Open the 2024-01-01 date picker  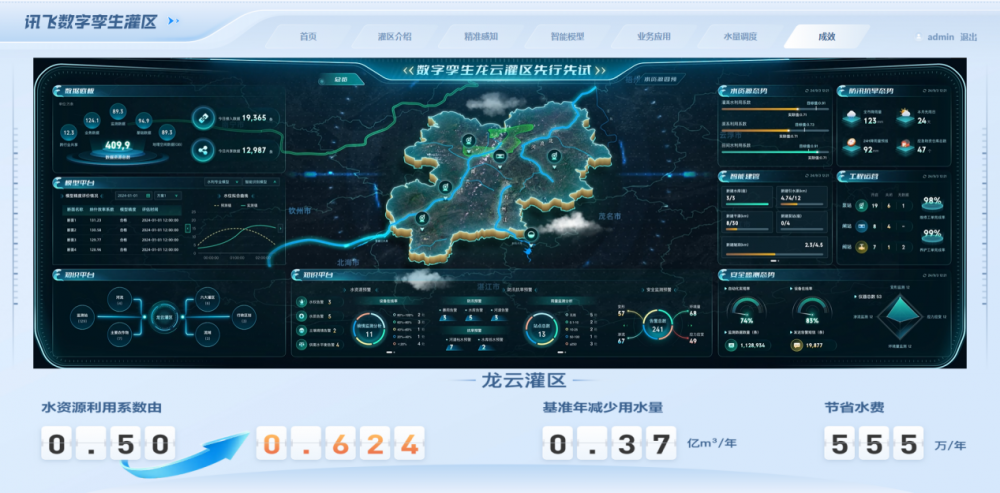133,196
